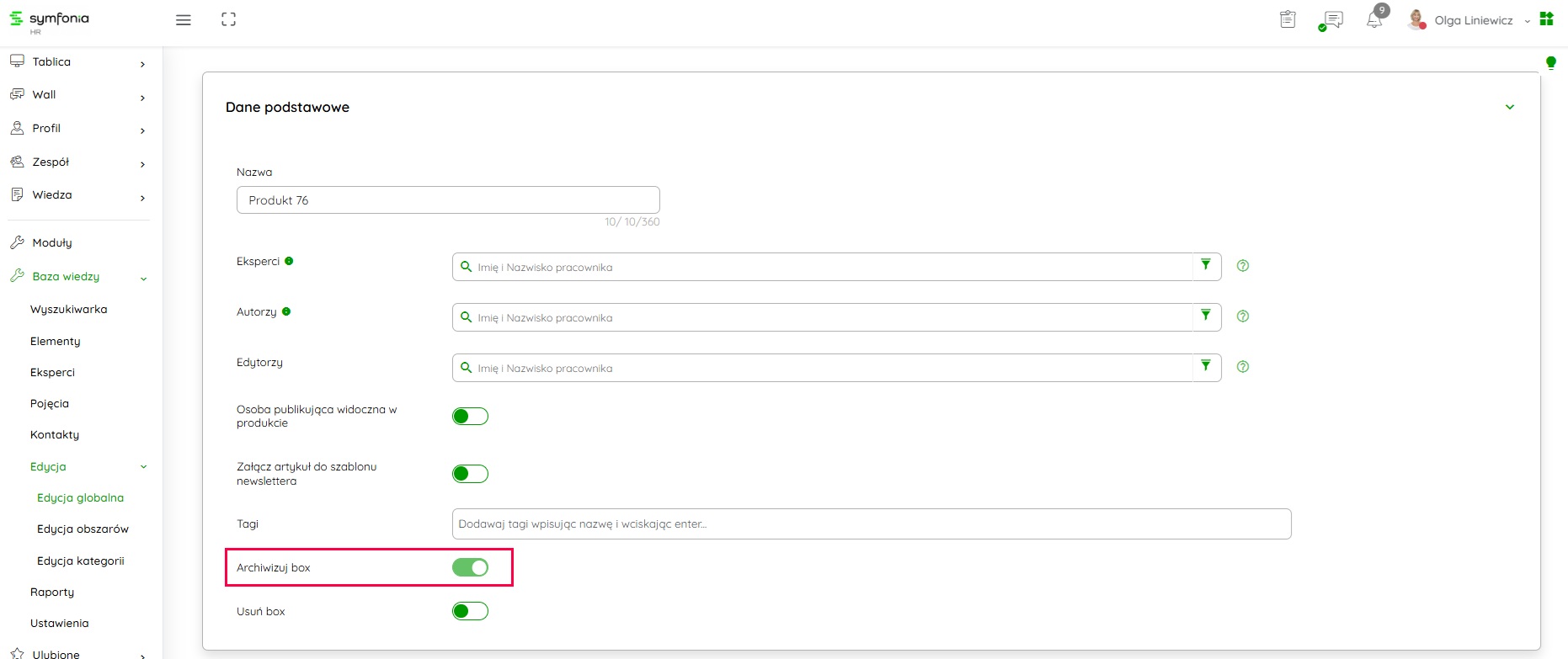Image resolution: width=1568 pixels, height=659 pixels.
Task: Open the Olga Liniewicz user dropdown
Action: (x=1474, y=20)
